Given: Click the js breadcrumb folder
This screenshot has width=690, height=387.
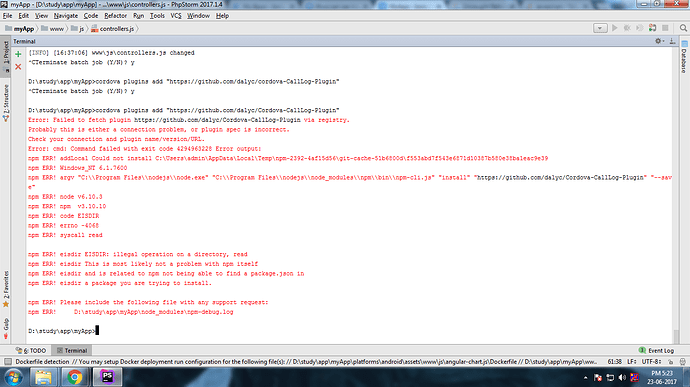Looking at the screenshot, I should [x=77, y=29].
